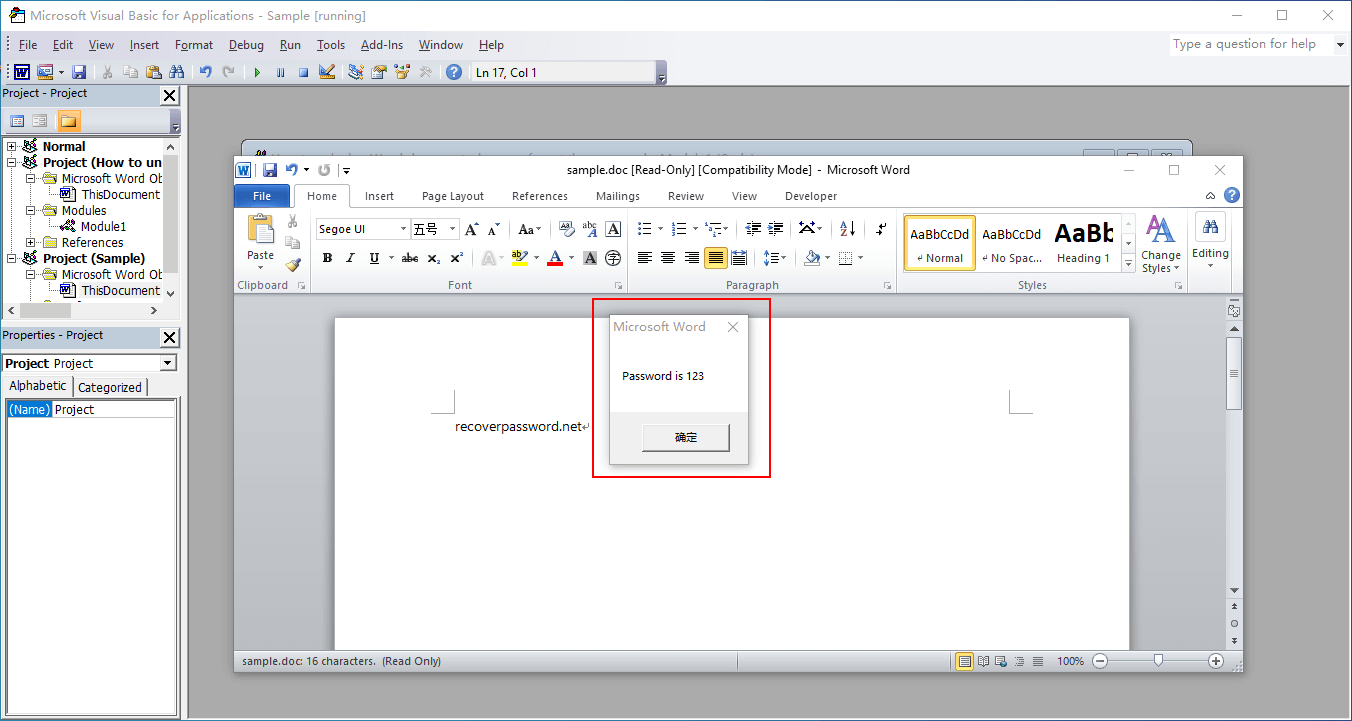
Task: Click the Find binoculars icon in VBA toolbar
Action: 177,72
